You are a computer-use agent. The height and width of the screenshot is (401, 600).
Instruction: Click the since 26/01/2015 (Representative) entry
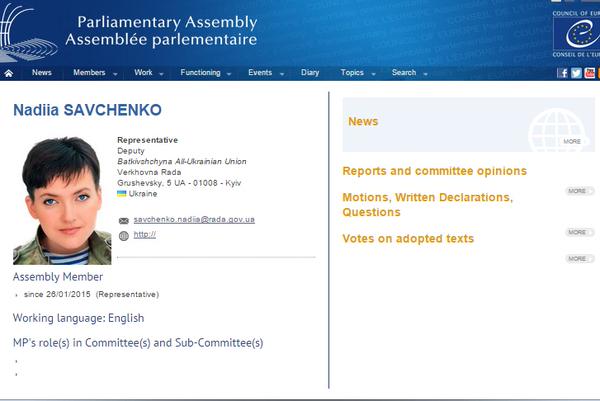(91, 294)
